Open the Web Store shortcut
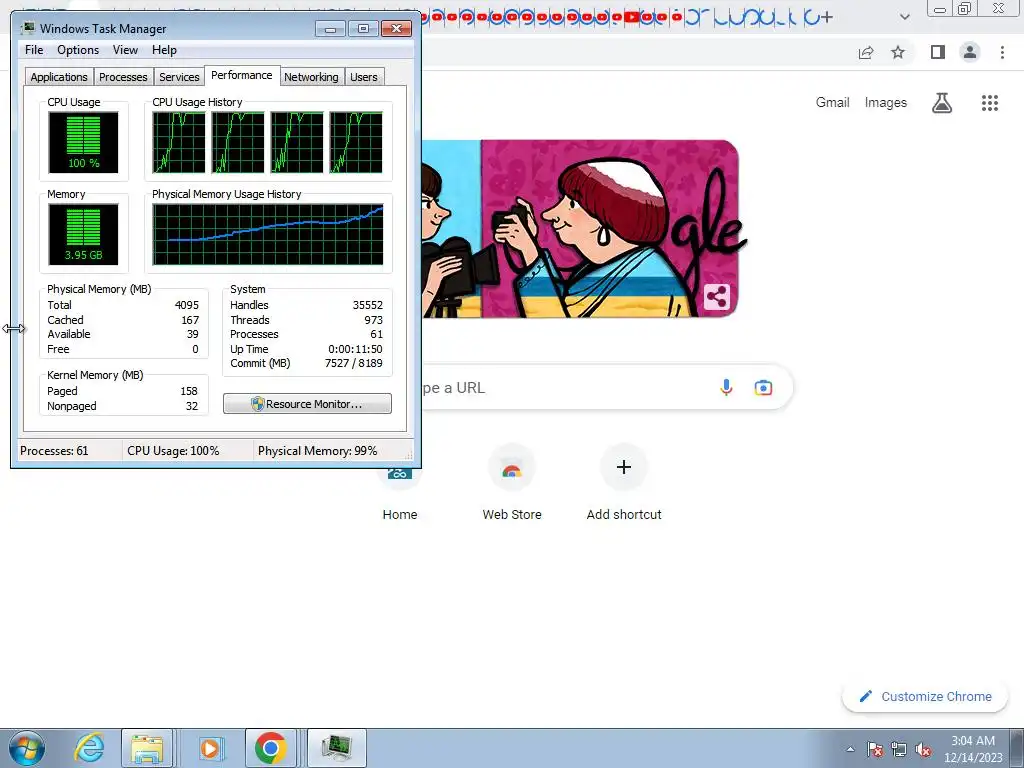Image resolution: width=1024 pixels, height=768 pixels. coord(512,484)
